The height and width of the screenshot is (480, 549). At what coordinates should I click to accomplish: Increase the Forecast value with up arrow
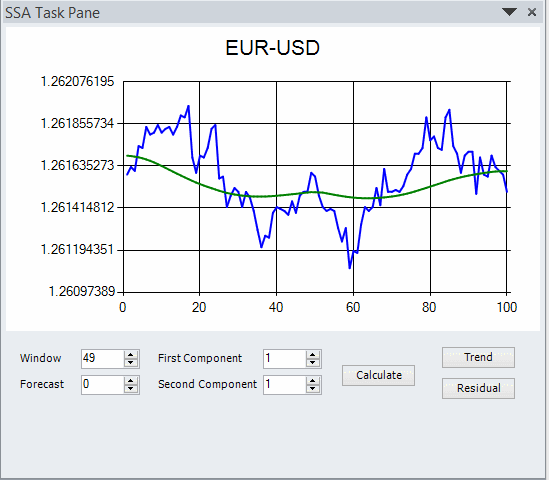(x=131, y=381)
